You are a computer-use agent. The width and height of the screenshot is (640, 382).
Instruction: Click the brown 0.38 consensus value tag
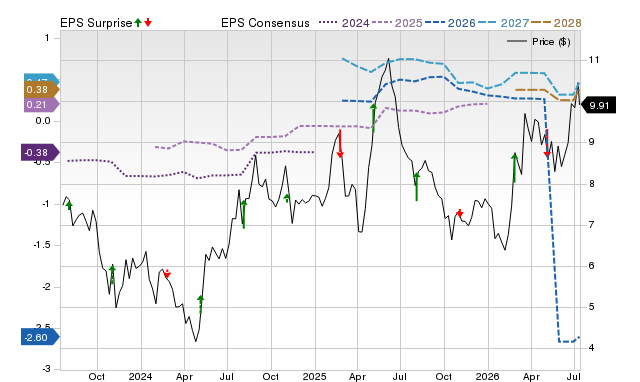pos(41,90)
